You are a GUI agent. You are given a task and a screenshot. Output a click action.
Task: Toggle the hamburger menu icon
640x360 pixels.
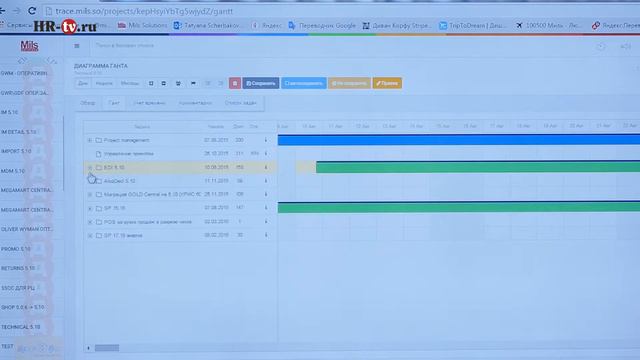(x=77, y=46)
